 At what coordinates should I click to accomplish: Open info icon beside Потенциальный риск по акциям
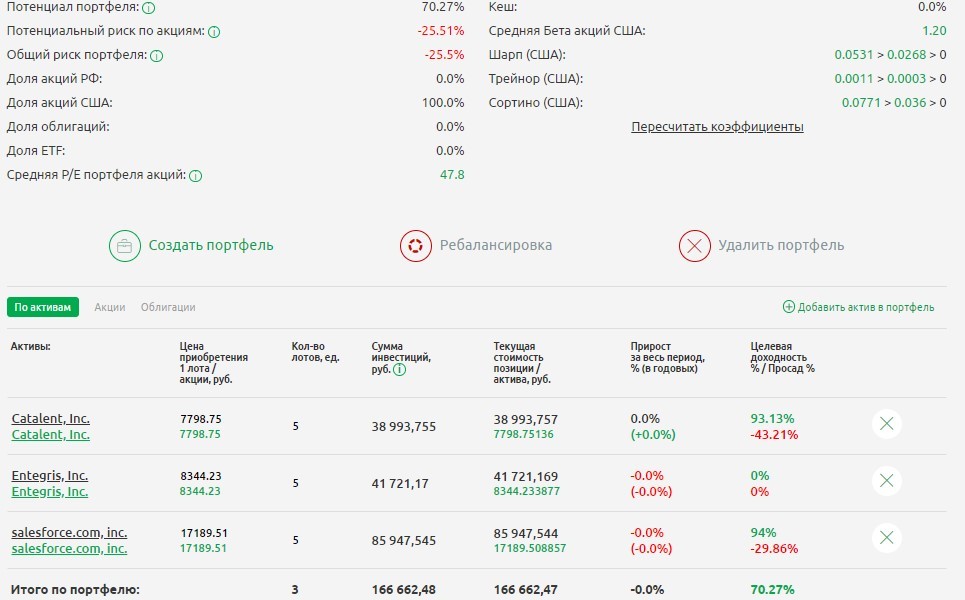pyautogui.click(x=214, y=32)
